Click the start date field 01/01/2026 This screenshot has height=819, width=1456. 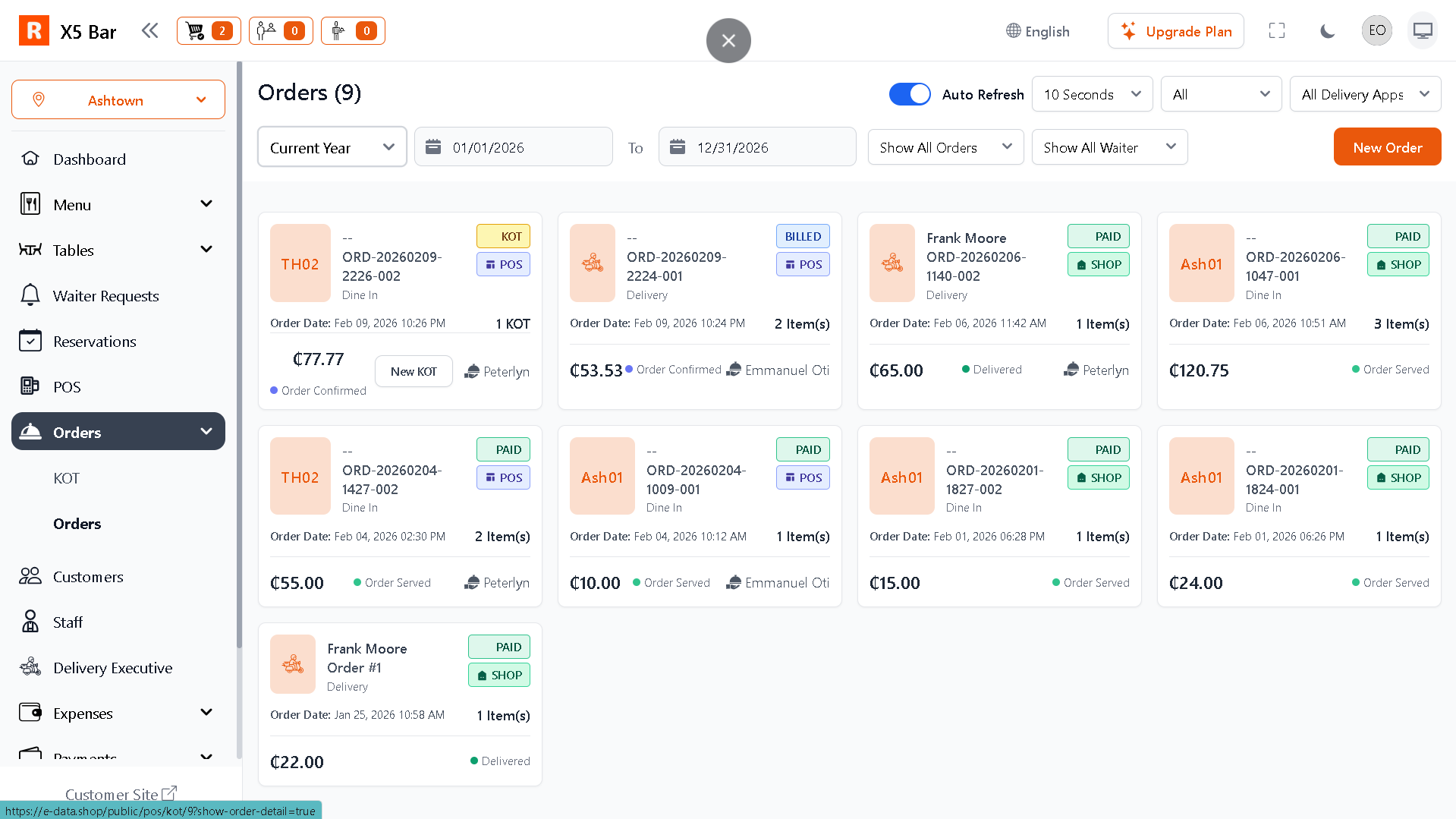pos(513,147)
